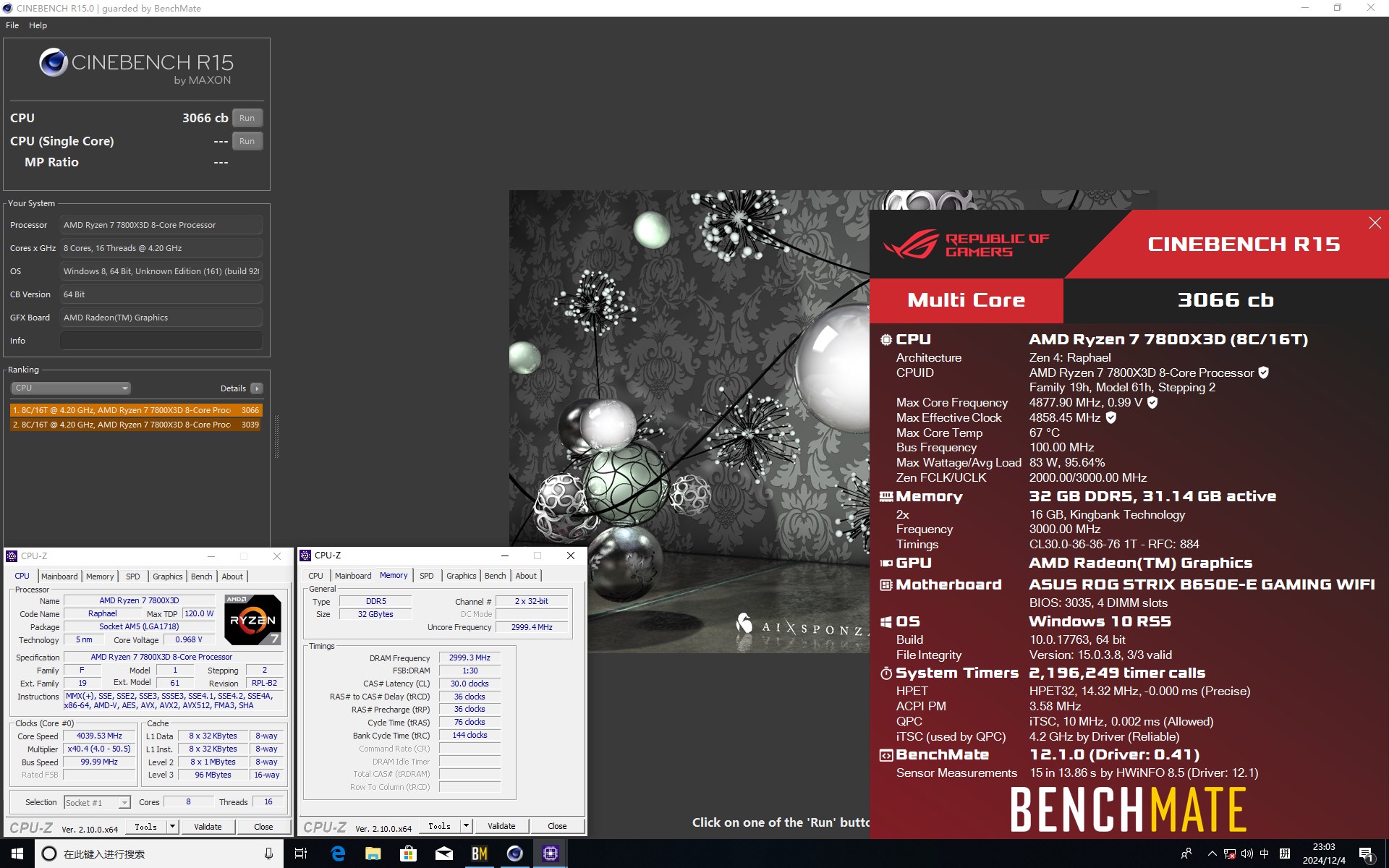
Task: Open Mainboard tab in memory CPU-Z window
Action: [353, 576]
